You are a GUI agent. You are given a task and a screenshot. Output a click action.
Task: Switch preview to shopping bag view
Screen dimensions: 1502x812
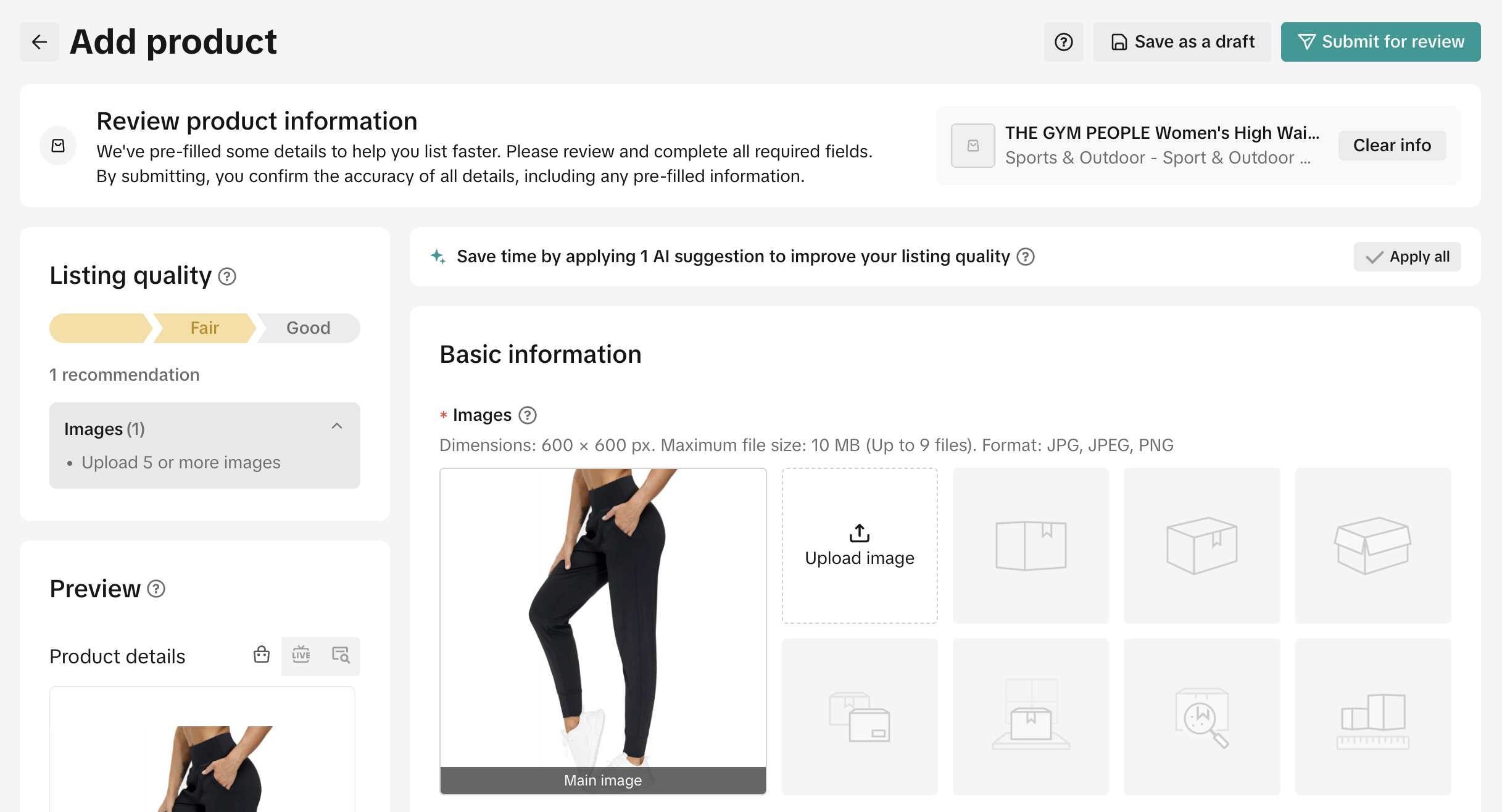click(262, 655)
